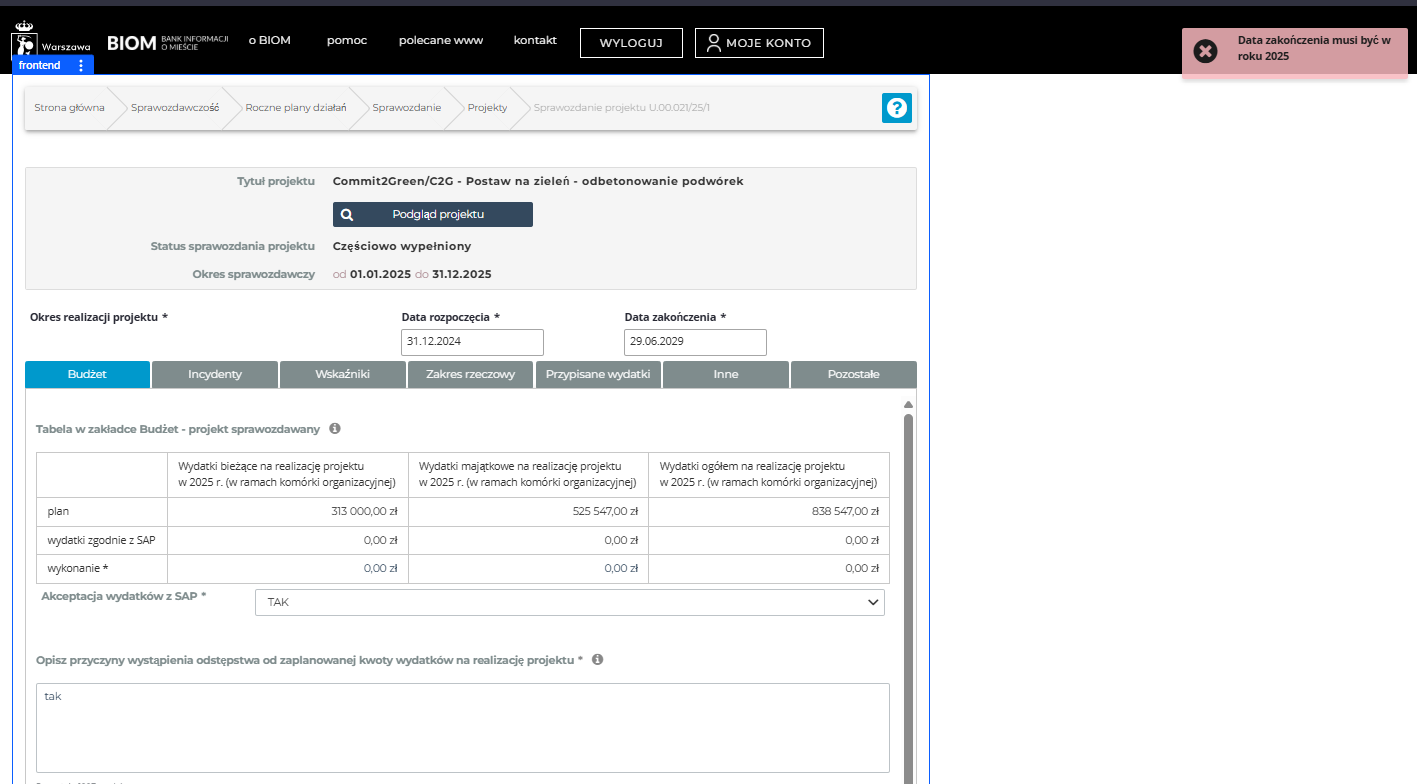Open the Wskaźniki tab
Image resolution: width=1417 pixels, height=784 pixels.
[x=342, y=374]
